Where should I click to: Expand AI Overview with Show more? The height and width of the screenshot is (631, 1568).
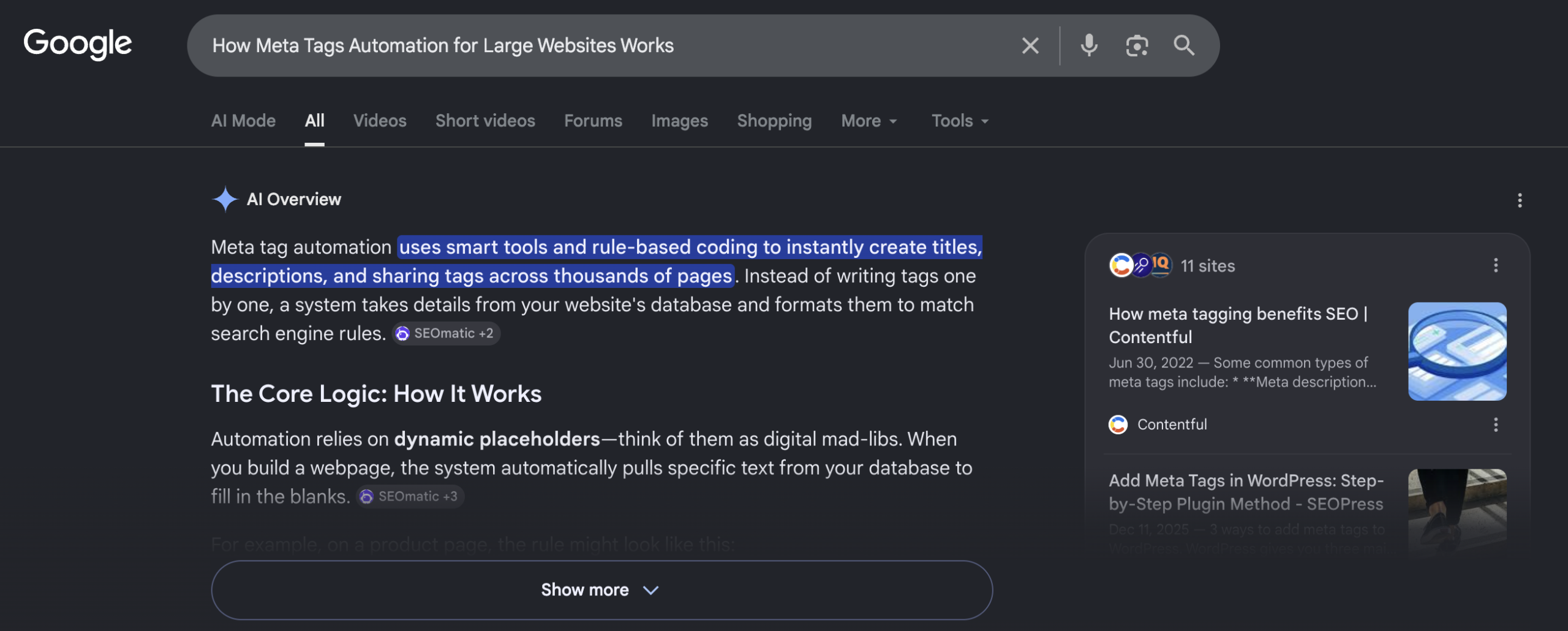(x=601, y=590)
